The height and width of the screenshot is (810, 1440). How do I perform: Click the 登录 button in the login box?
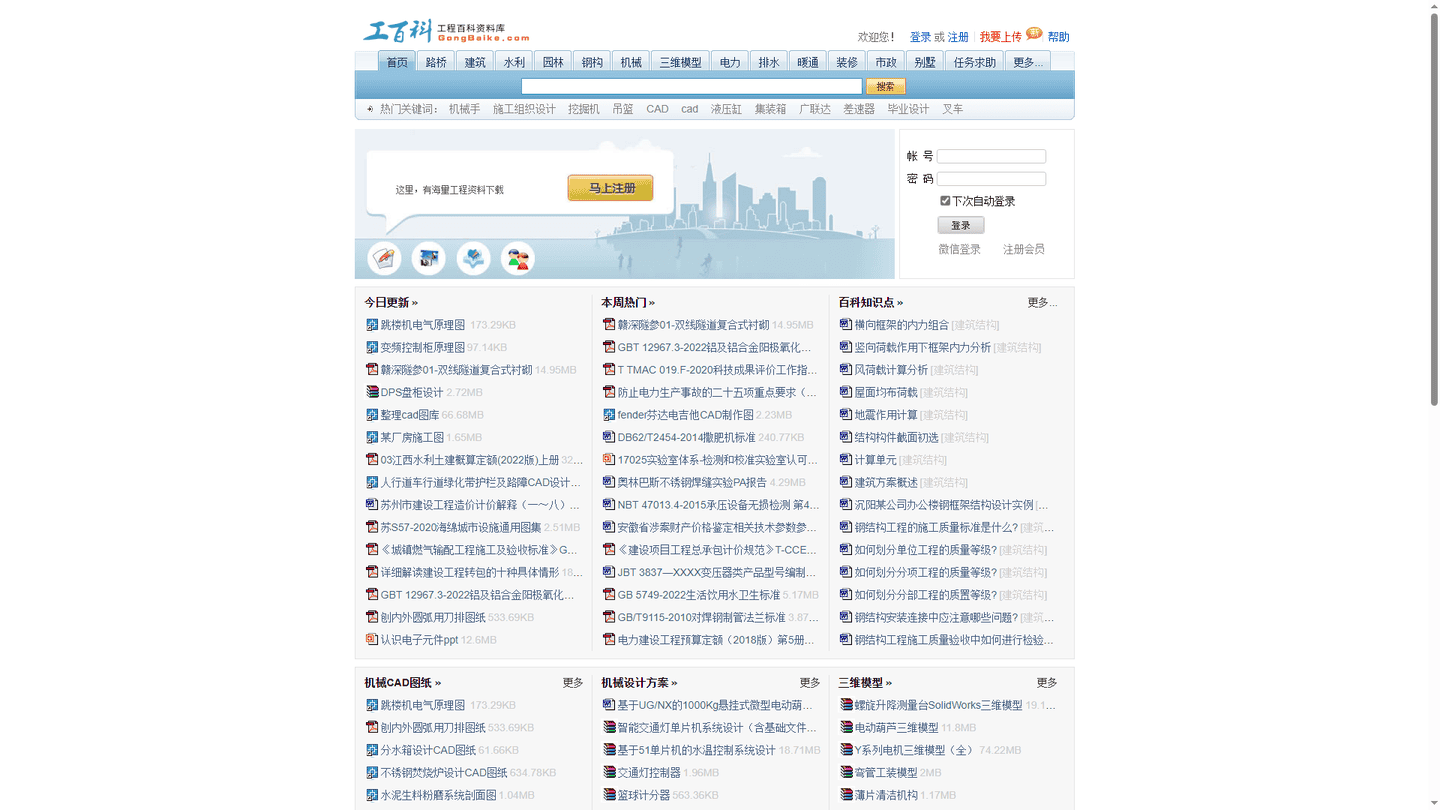(x=961, y=225)
